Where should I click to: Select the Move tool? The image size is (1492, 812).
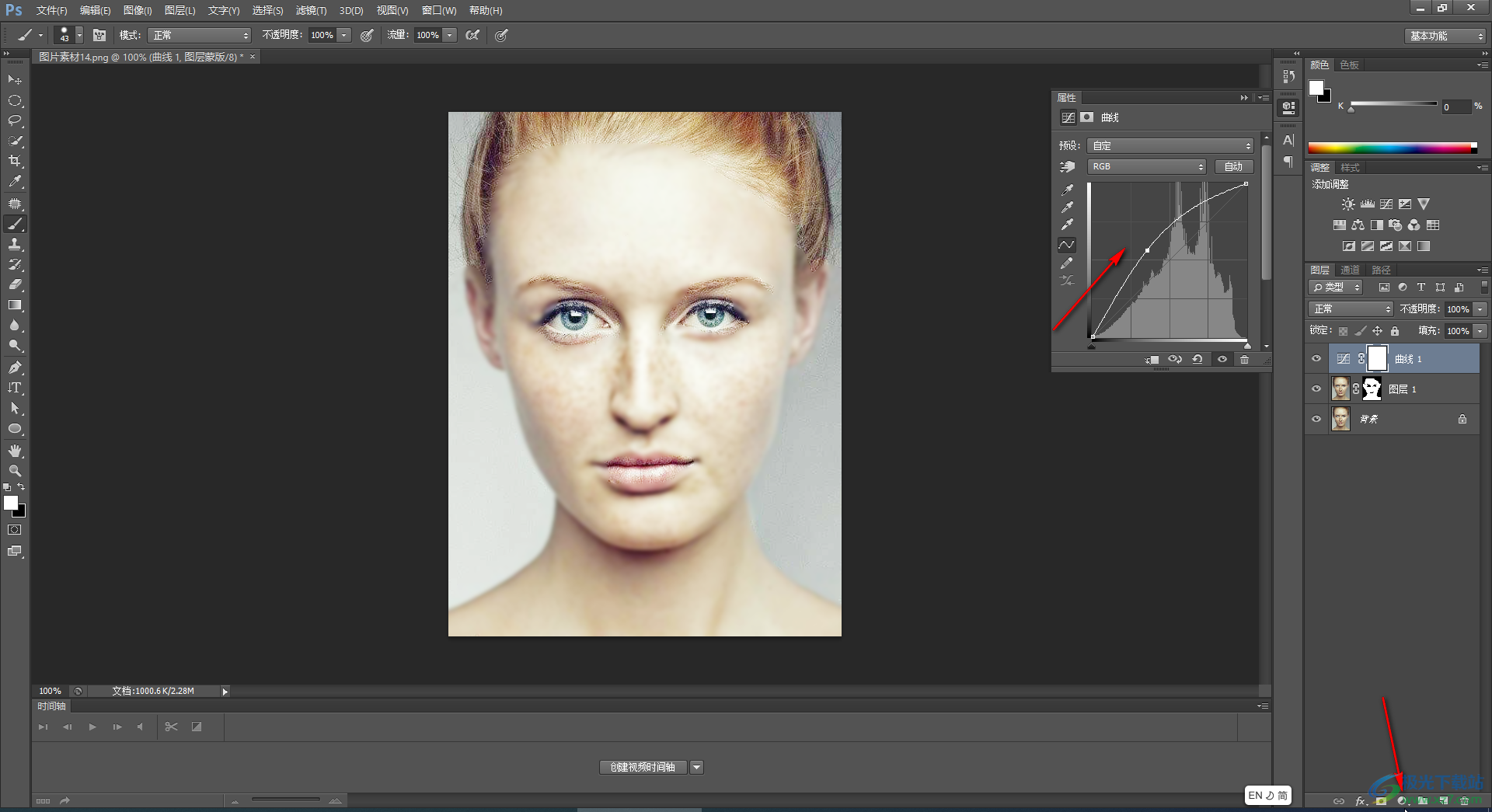pyautogui.click(x=15, y=80)
